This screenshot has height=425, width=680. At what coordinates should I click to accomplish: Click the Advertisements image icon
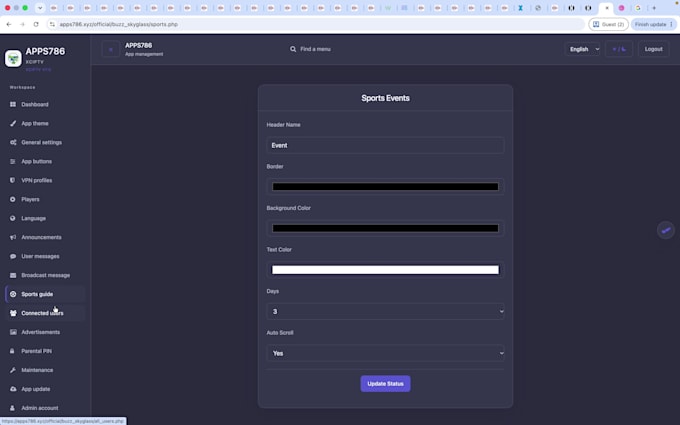(x=13, y=332)
